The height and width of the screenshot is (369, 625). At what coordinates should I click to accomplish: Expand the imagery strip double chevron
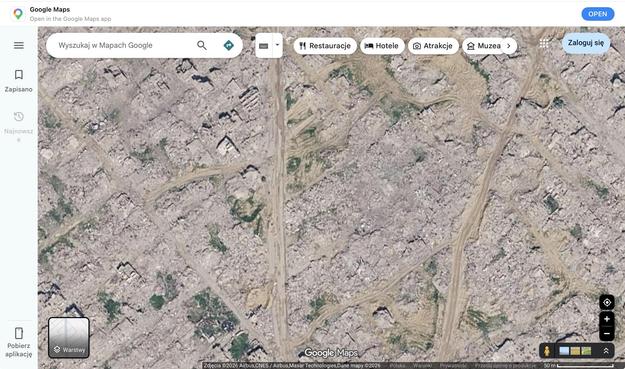[x=606, y=351]
